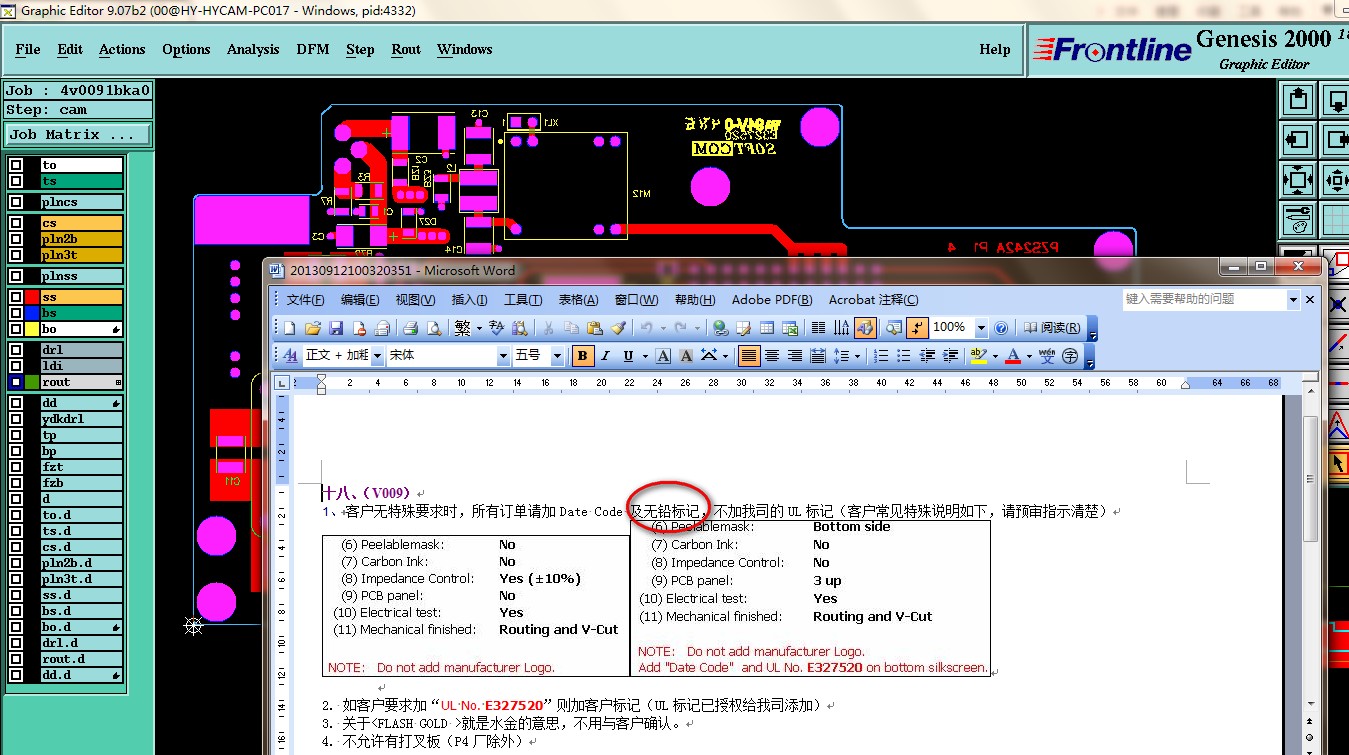Click the Word Help question mark icon
1349x755 pixels.
tap(1001, 328)
